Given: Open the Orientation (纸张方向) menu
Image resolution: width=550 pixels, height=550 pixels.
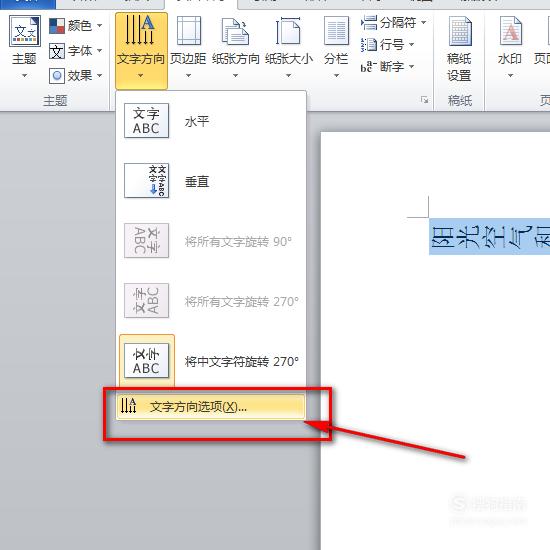Looking at the screenshot, I should click(x=235, y=47).
